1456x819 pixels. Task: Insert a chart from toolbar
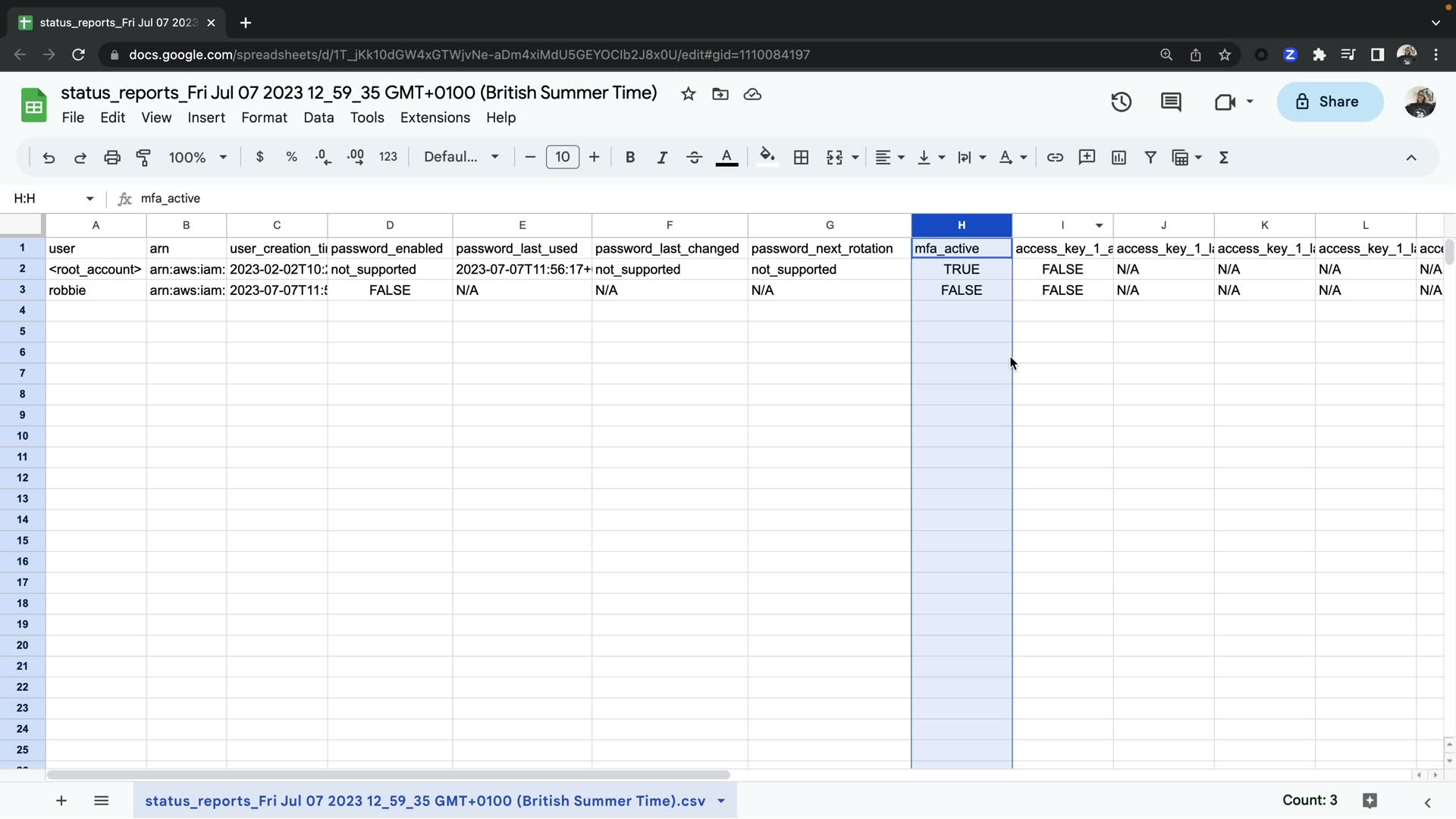click(1119, 158)
